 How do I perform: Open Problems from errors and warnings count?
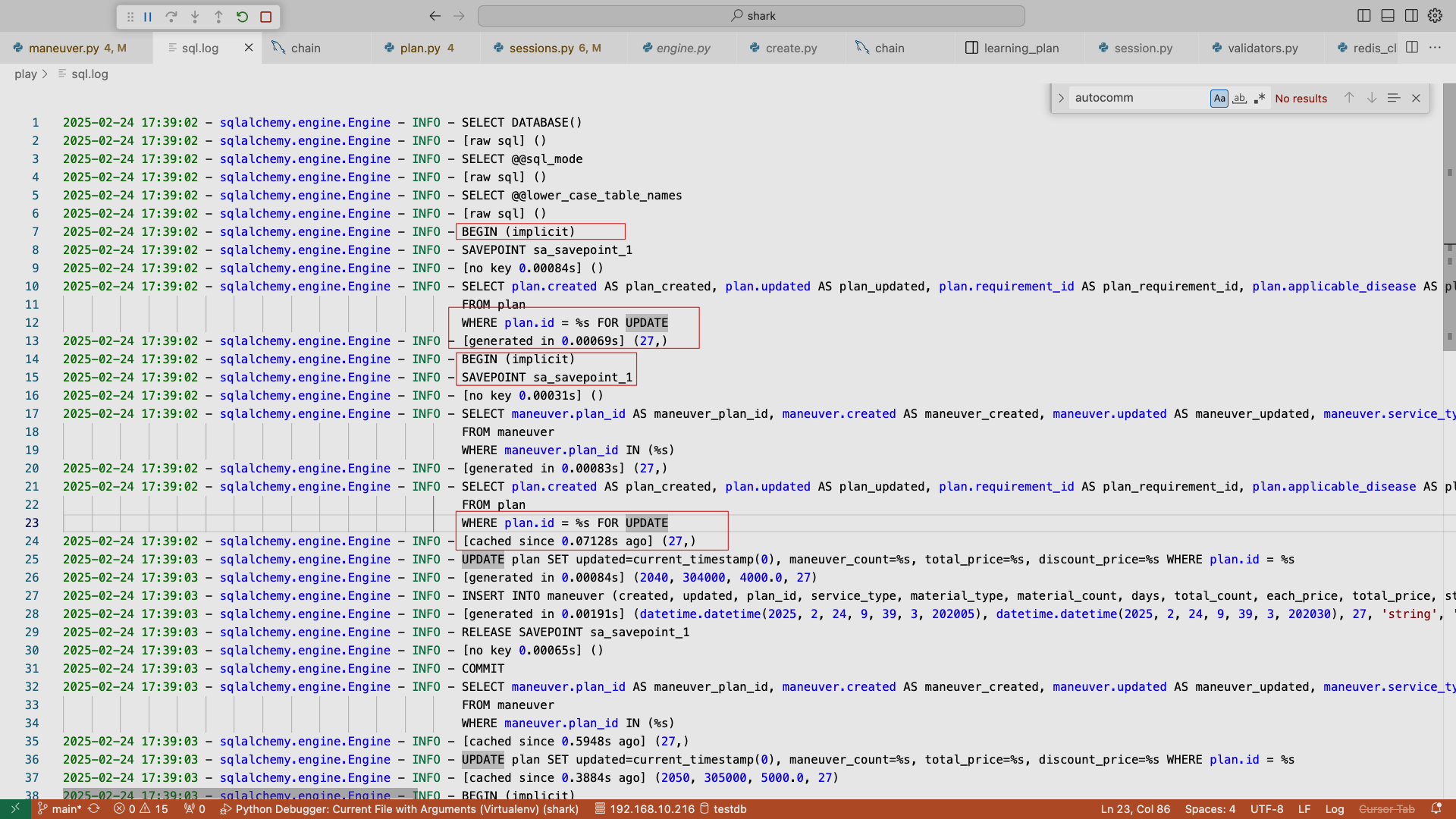(141, 809)
